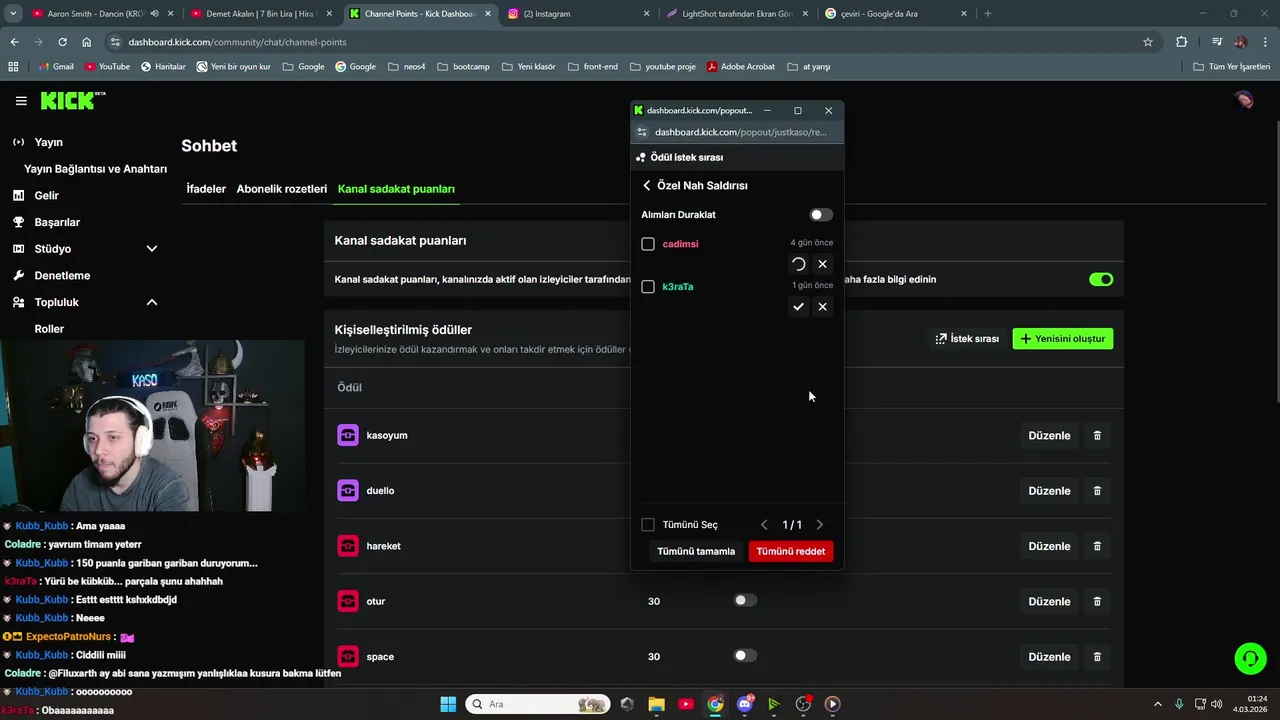Screen dimensions: 1280x720
Task: Reject k3raTa's request with the X
Action: (822, 307)
